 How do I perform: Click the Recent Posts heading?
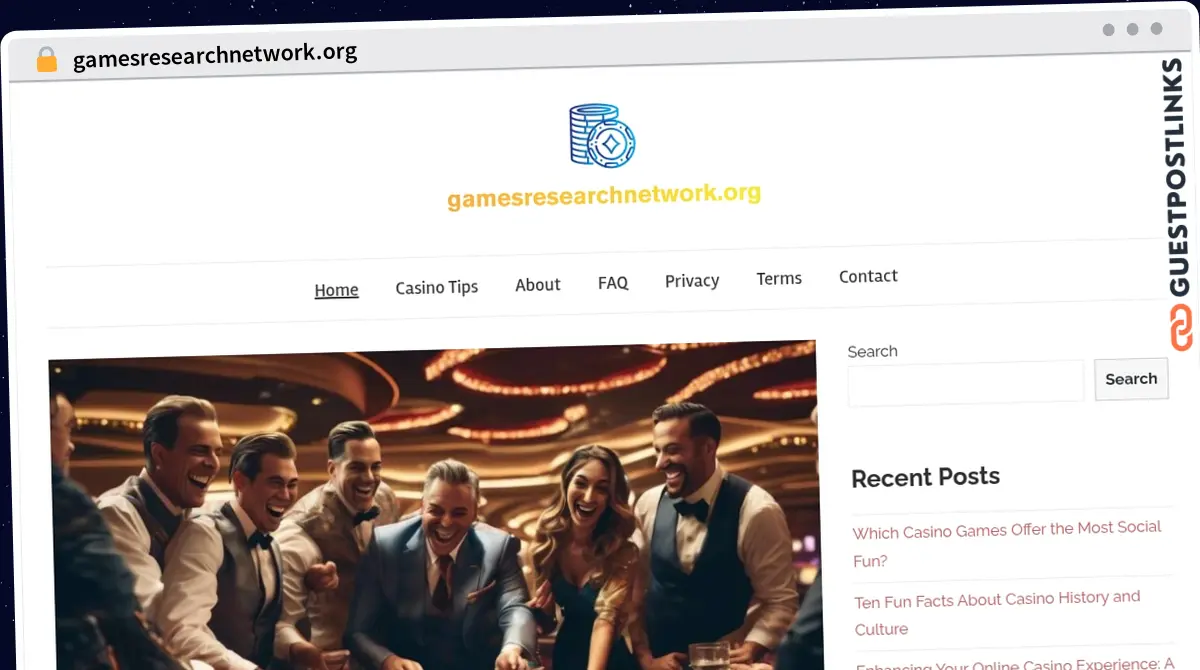click(x=925, y=477)
